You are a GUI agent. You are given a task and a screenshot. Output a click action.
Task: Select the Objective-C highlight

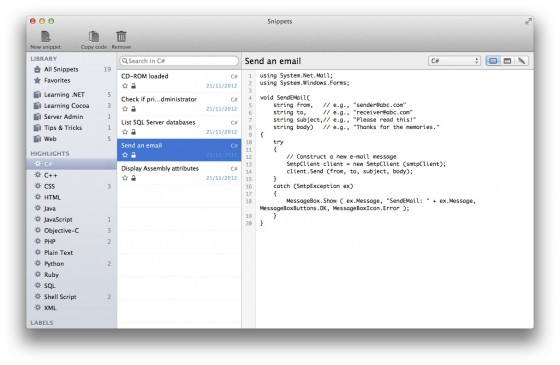72,231
